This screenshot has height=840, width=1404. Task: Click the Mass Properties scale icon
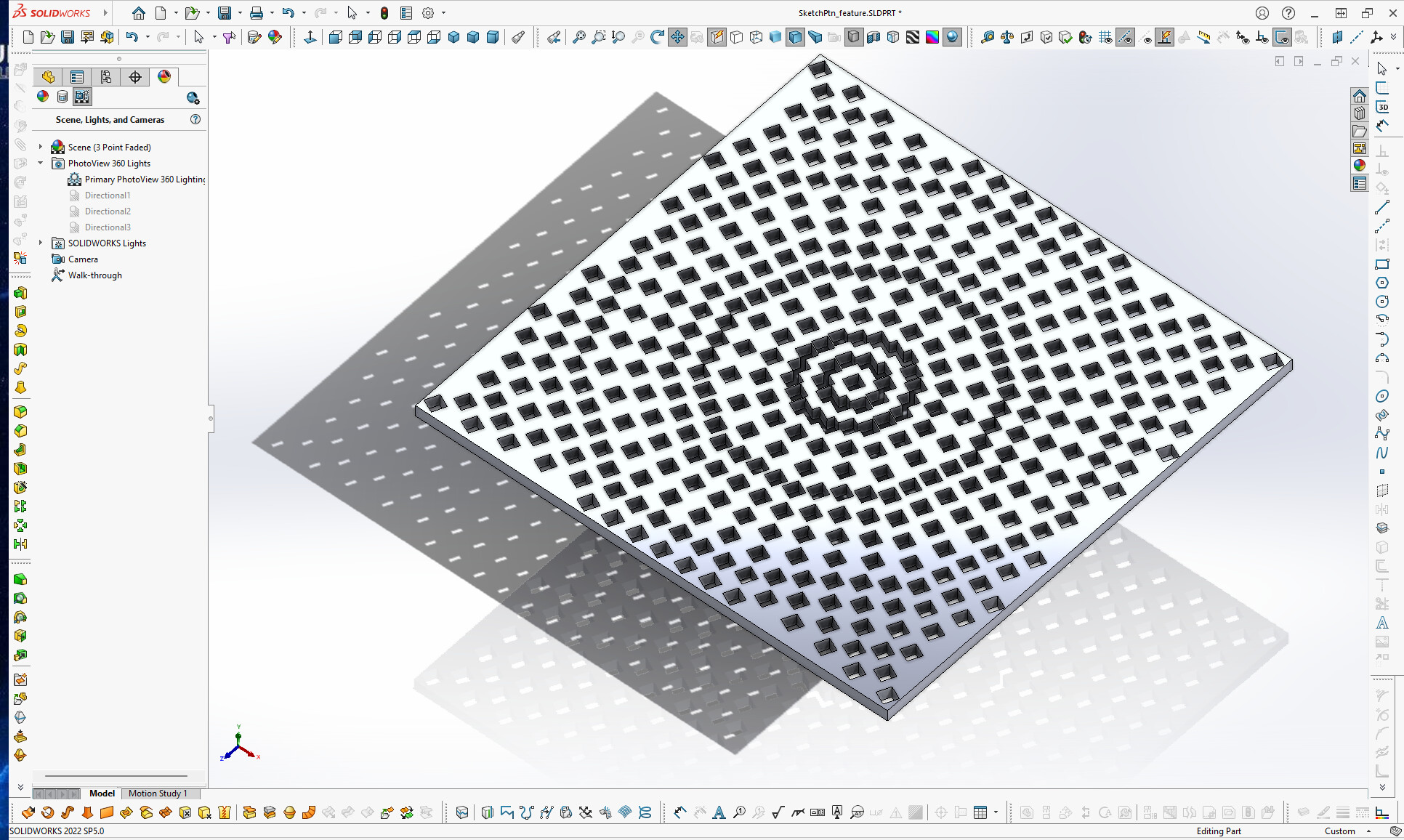(1006, 37)
